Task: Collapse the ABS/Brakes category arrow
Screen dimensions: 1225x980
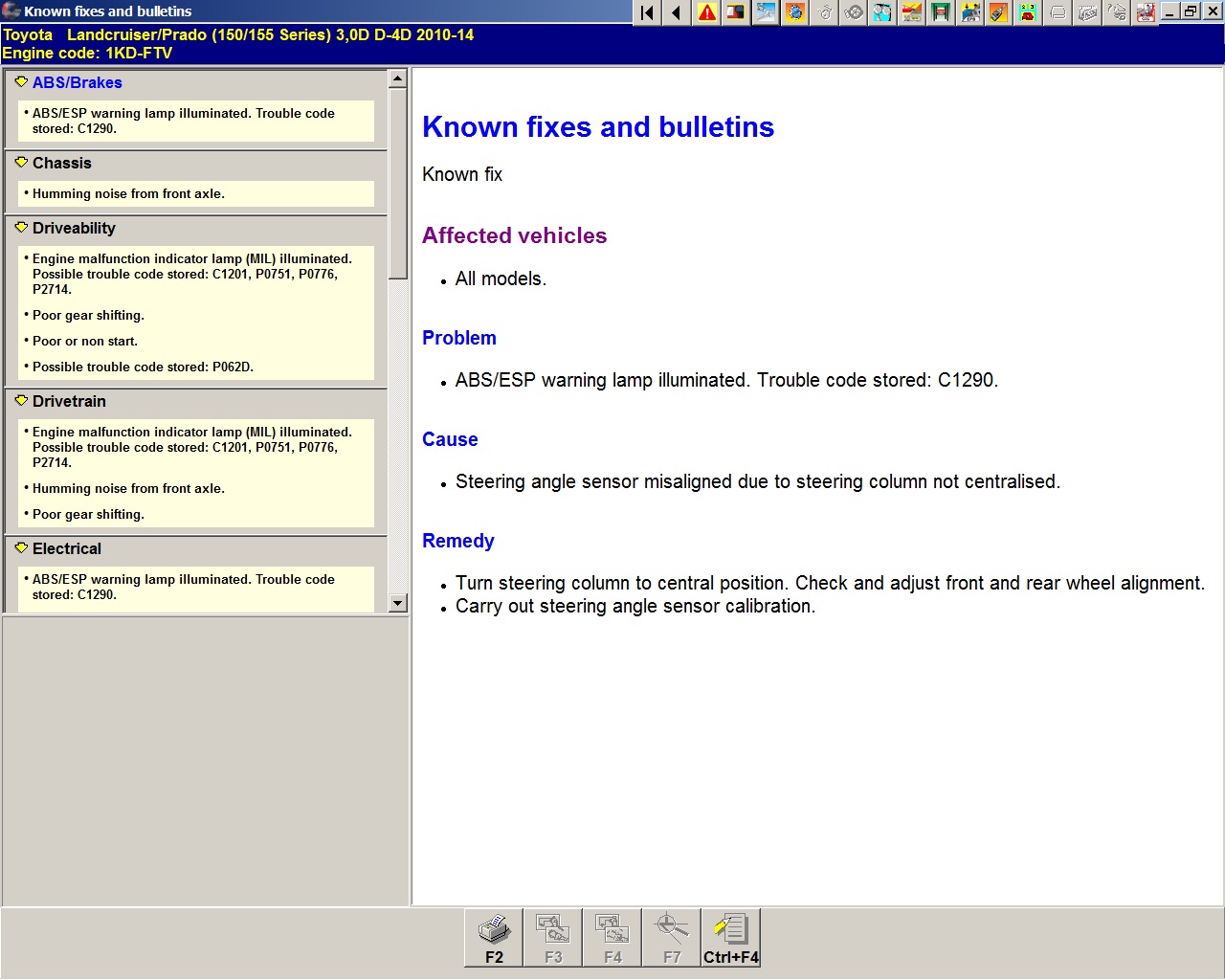Action: [x=21, y=82]
